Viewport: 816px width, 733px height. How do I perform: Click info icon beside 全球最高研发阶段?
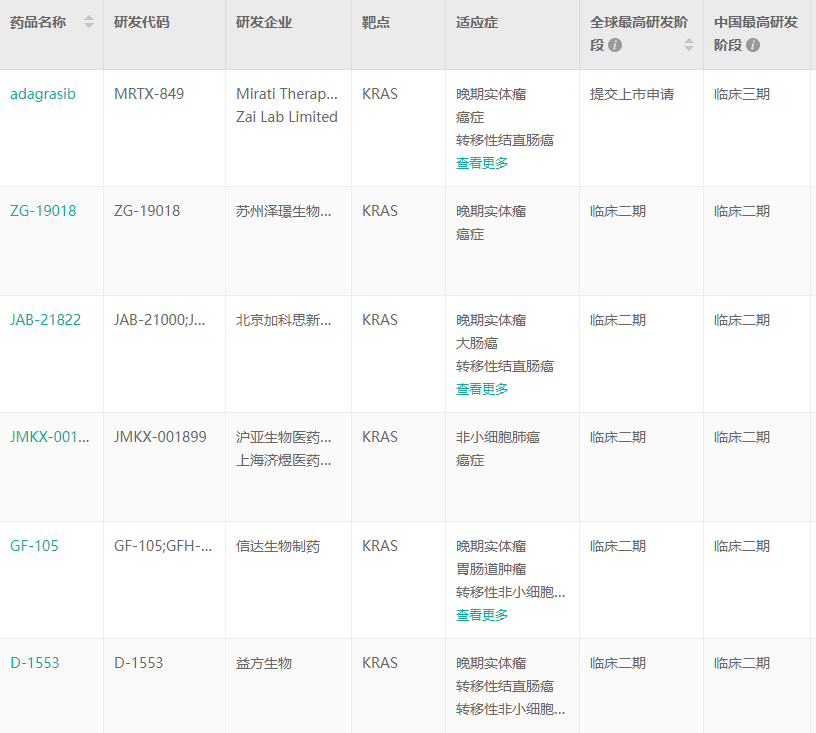point(615,45)
